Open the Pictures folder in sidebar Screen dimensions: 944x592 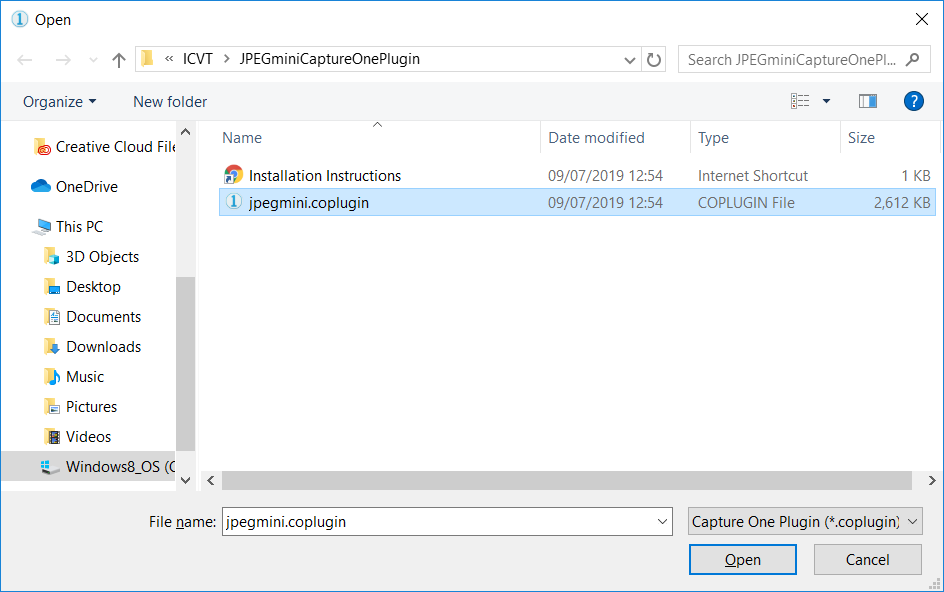[x=92, y=407]
